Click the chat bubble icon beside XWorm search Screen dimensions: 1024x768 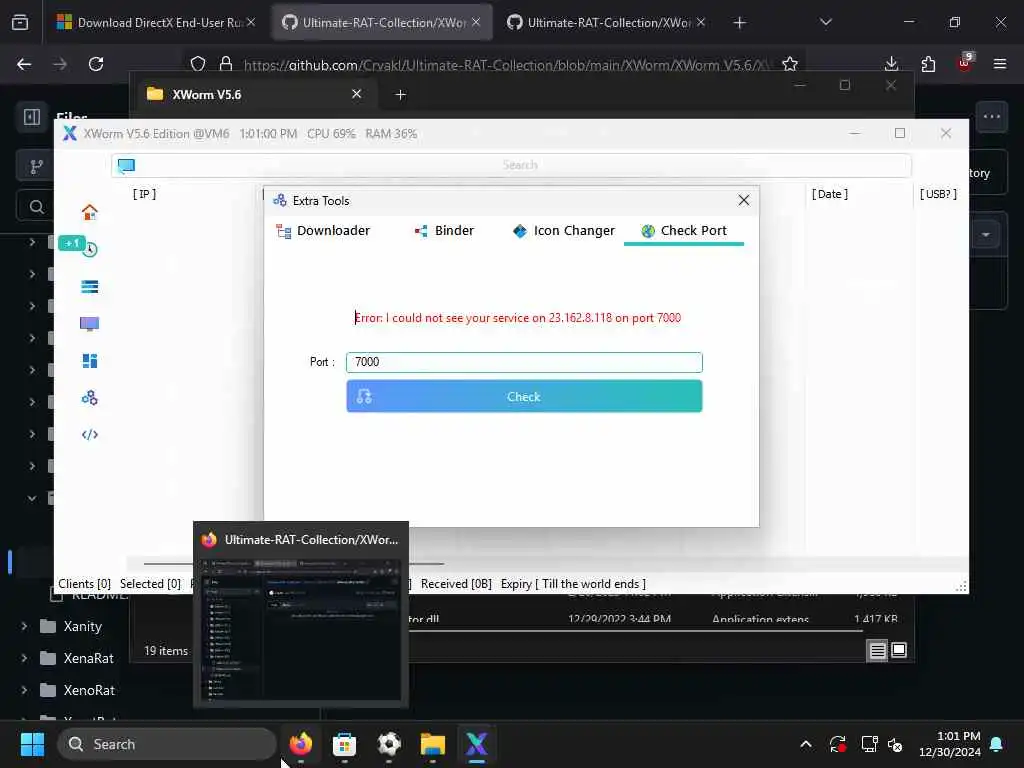coord(126,165)
